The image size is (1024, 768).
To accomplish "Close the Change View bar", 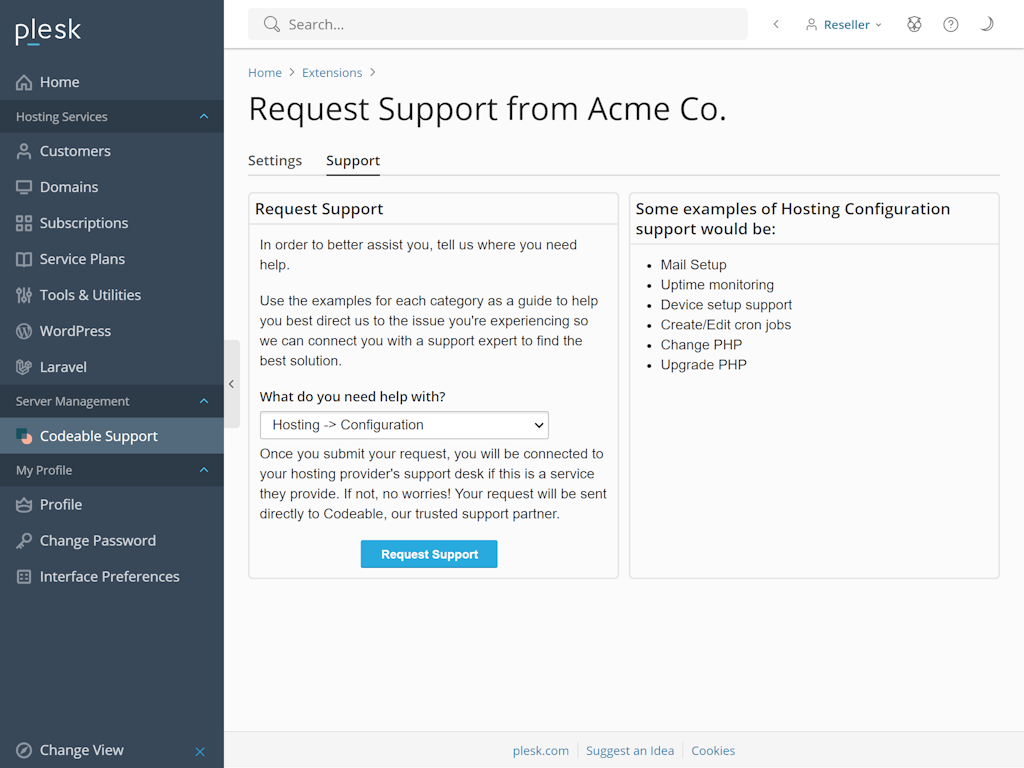I will pyautogui.click(x=200, y=752).
